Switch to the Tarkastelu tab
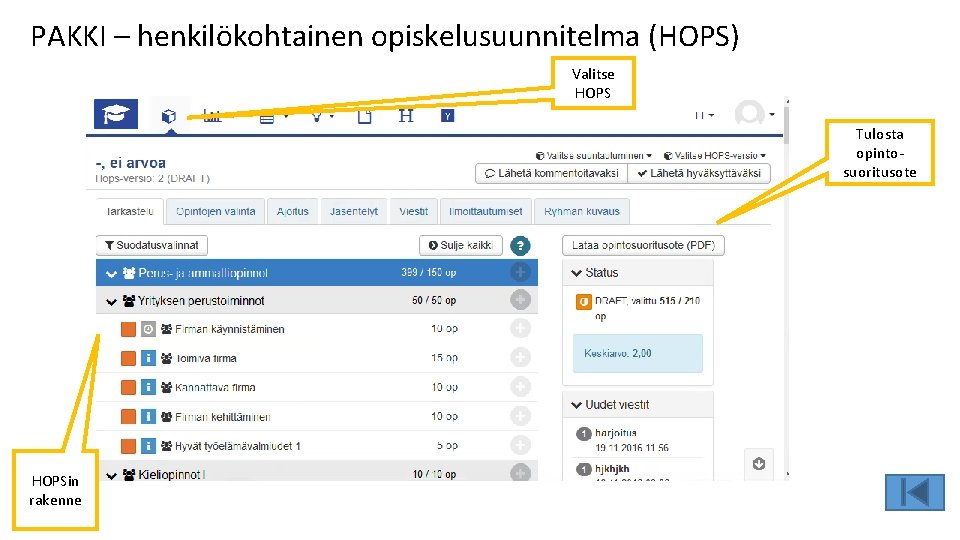Screen dimensions: 960x540 [x=129, y=211]
